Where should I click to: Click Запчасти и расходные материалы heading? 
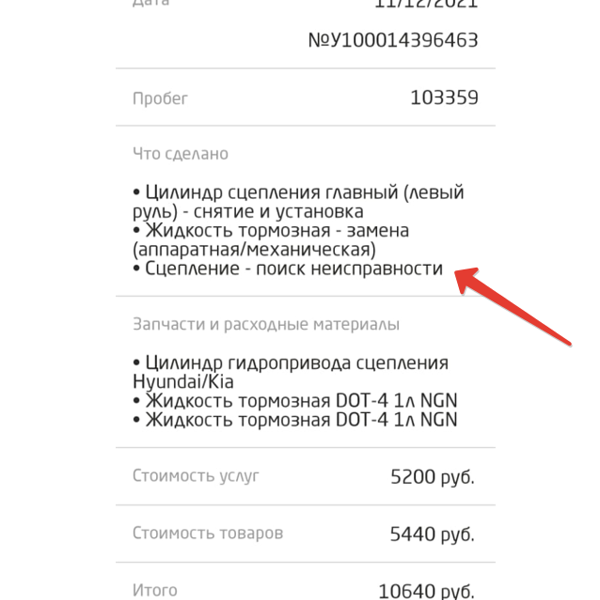click(266, 325)
